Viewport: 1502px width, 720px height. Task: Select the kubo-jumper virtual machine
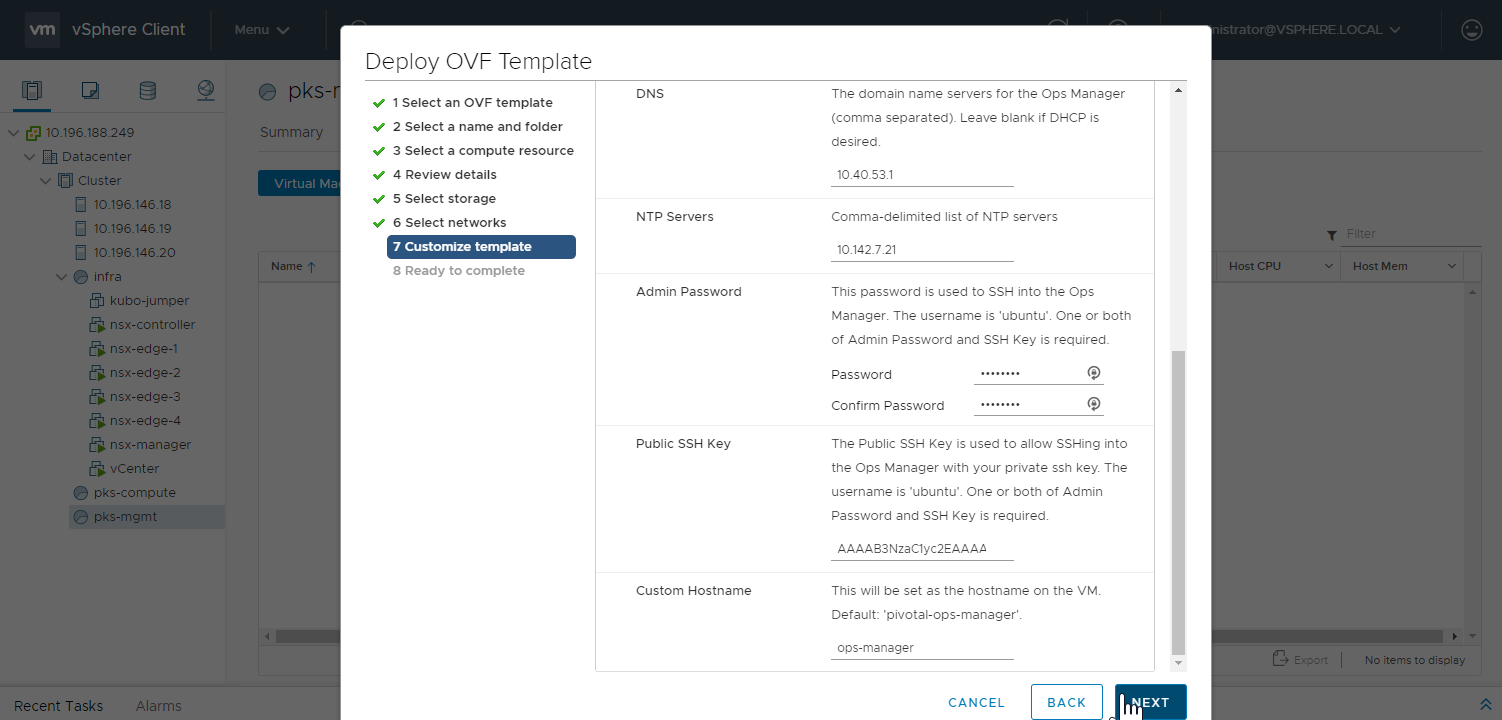click(x=149, y=300)
